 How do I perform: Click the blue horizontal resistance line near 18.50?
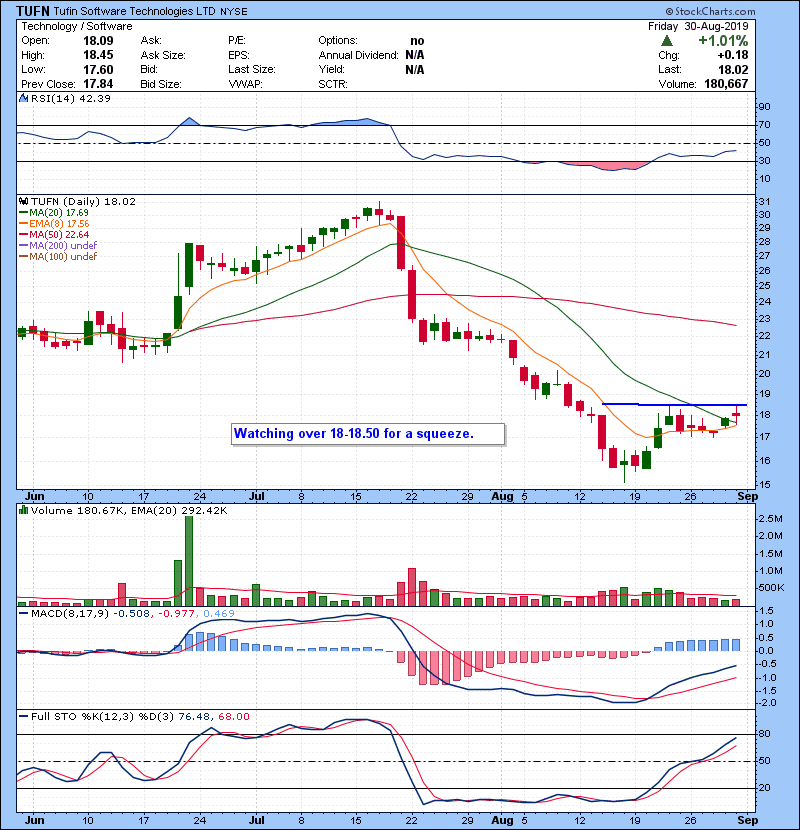pyautogui.click(x=675, y=404)
